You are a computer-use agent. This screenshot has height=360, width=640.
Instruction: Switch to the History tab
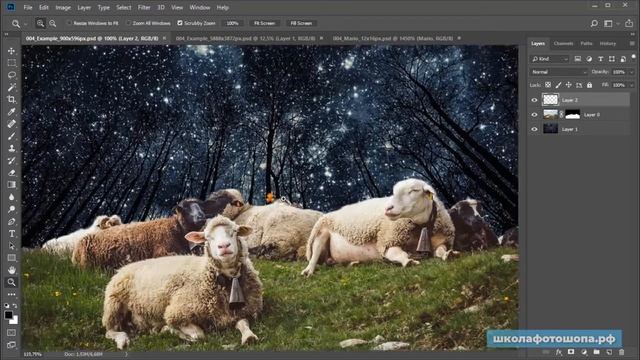point(608,43)
